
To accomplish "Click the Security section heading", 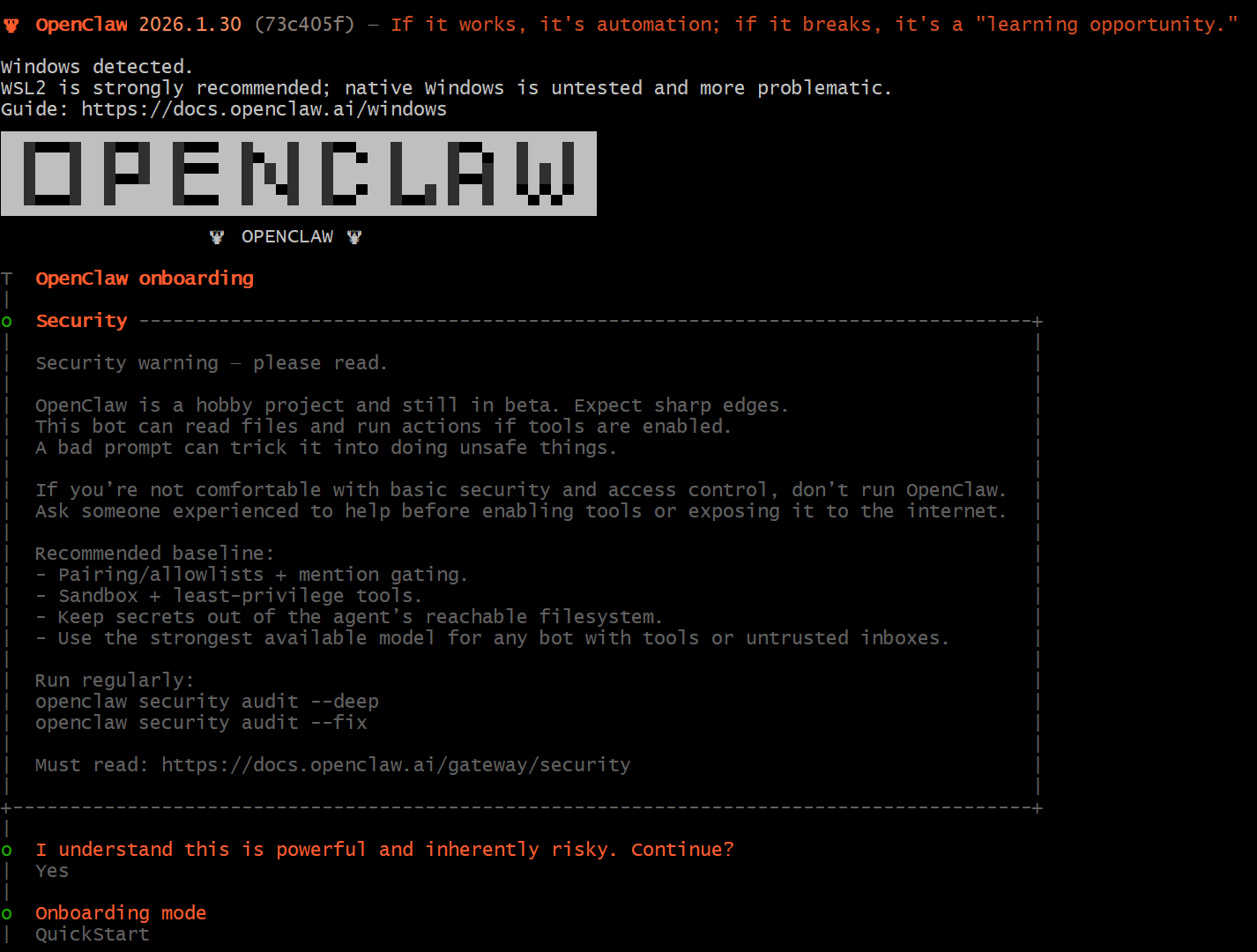I will (81, 321).
